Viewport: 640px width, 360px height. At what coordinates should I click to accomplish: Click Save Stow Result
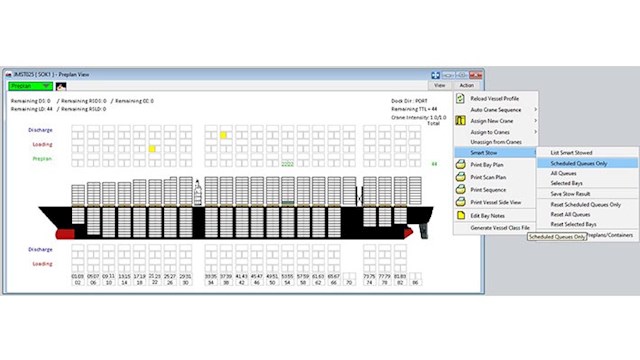570,194
